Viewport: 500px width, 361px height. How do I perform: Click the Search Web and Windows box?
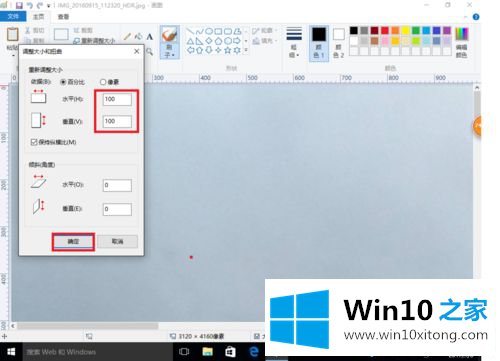[x=97, y=352]
